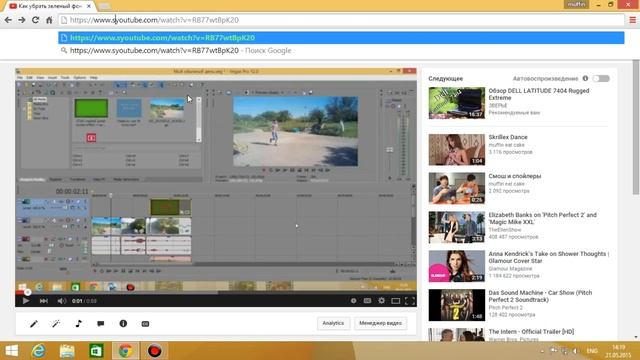Viewport: 640px width, 360px height.
Task: Click Chrome's forward arrow button
Action: (x=22, y=20)
